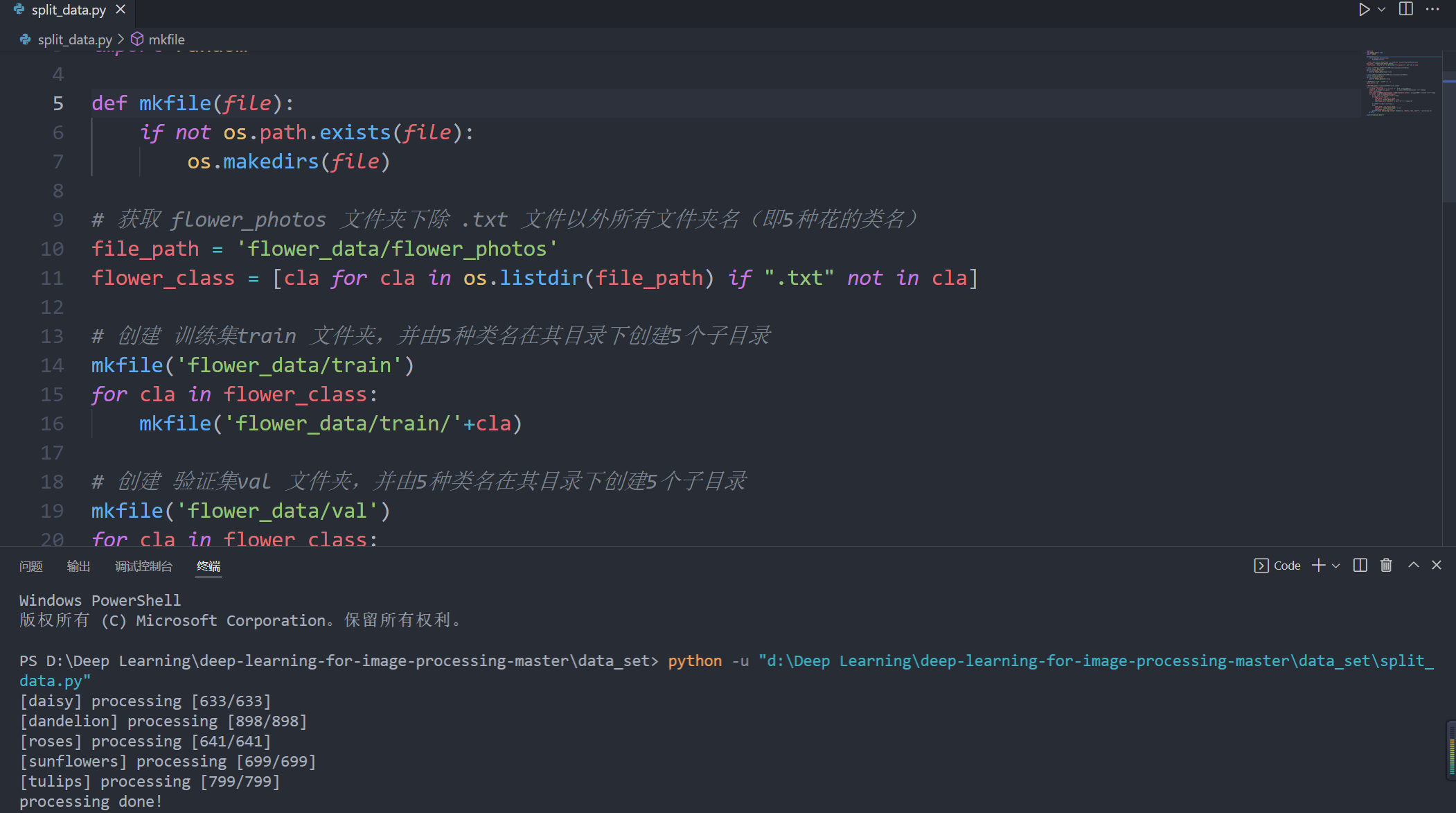Run the Python file with play icon
The height and width of the screenshot is (813, 1456).
point(1363,10)
